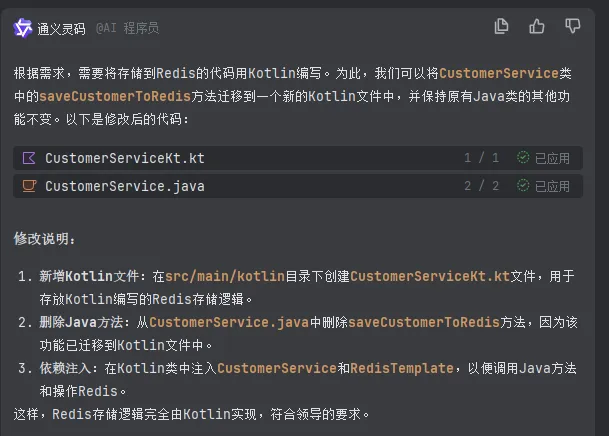Click the thumbs up feedback icon
Image resolution: width=609 pixels, height=436 pixels.
[x=537, y=27]
